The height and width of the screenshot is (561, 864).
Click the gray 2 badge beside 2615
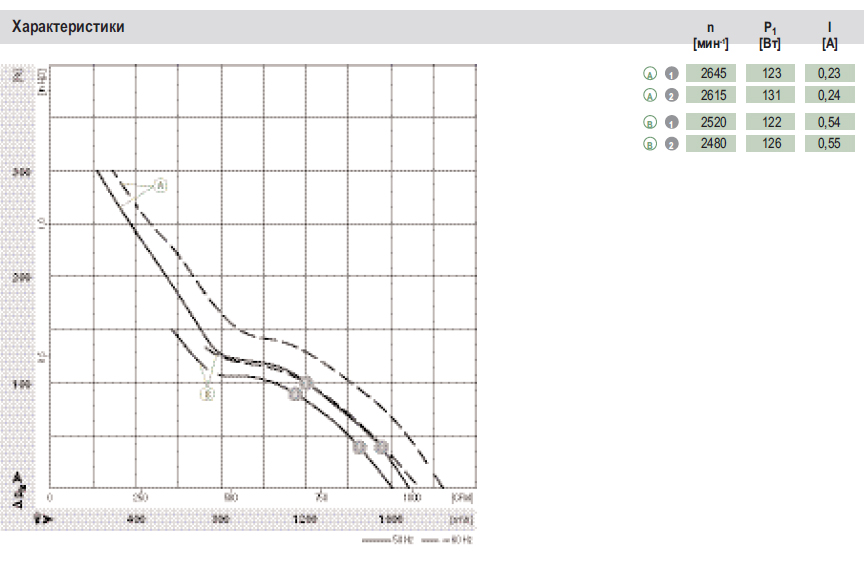672,96
